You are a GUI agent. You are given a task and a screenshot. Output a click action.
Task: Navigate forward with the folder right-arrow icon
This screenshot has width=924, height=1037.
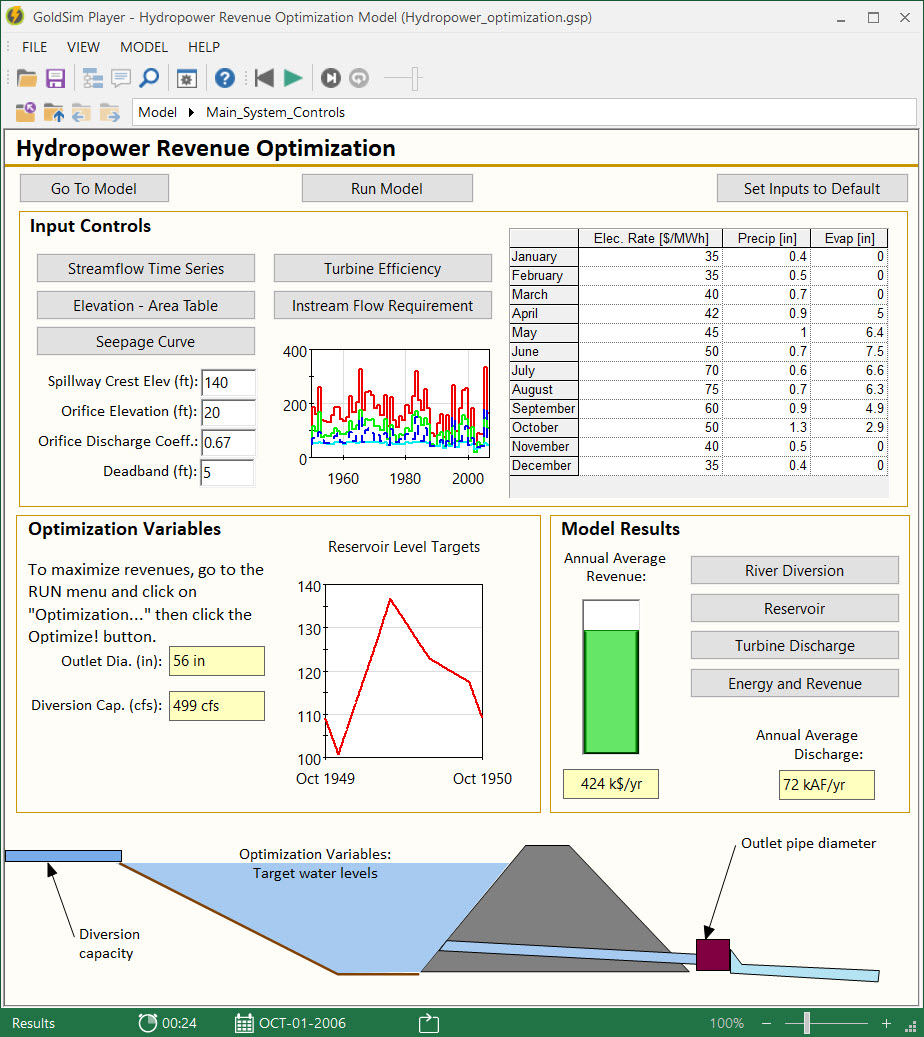[110, 112]
